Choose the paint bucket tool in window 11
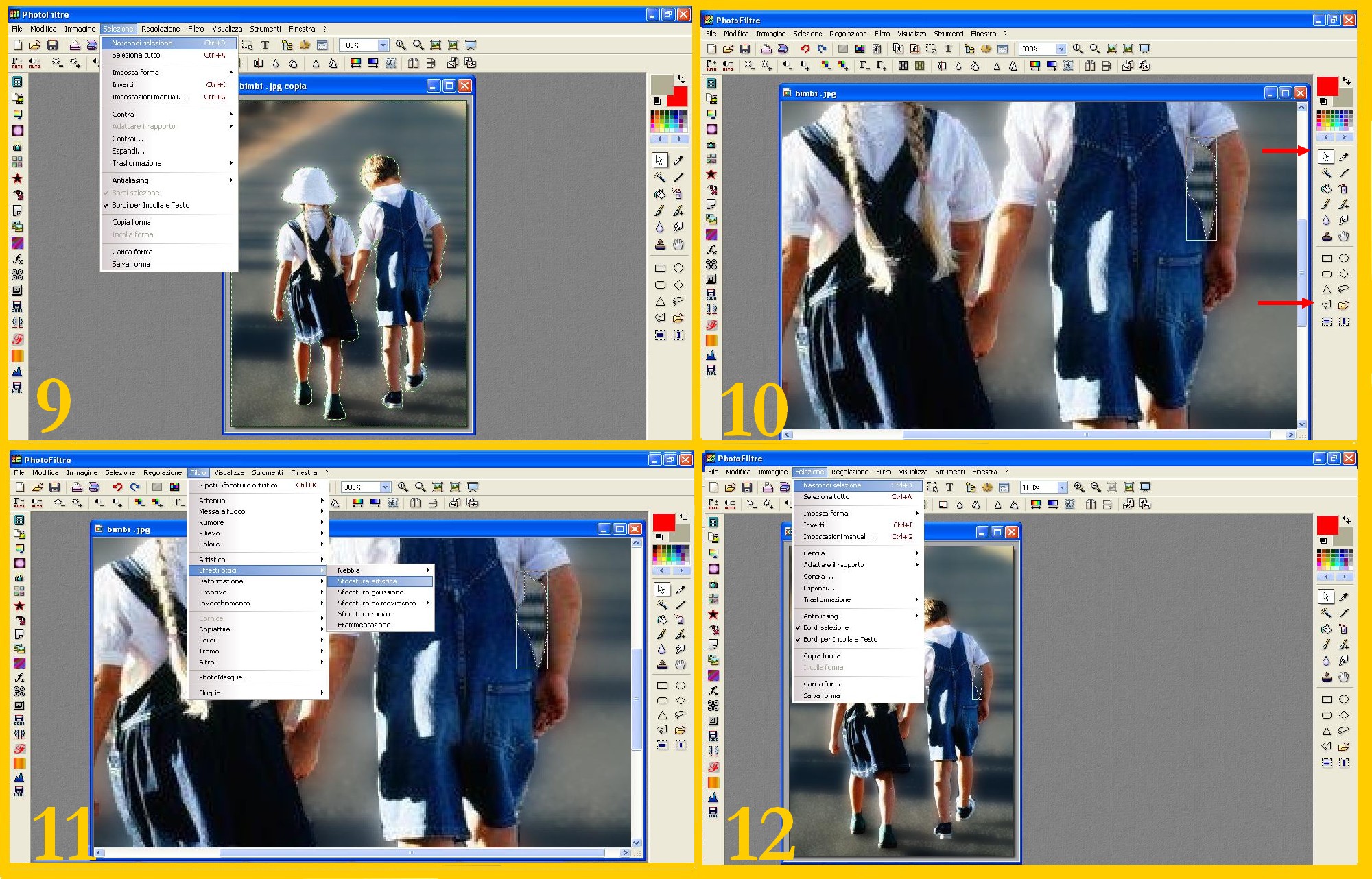This screenshot has width=1372, height=879. tap(661, 619)
